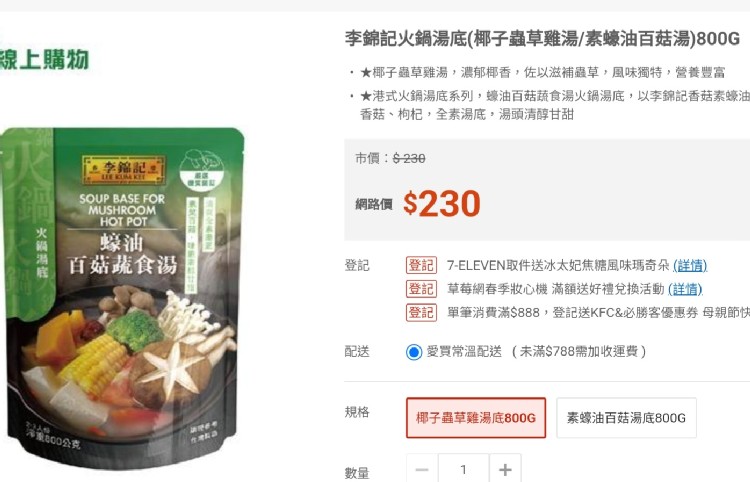This screenshot has height=482, width=750.
Task: Click the second 登記 badge for 草莓網 promotion
Action: click(x=421, y=289)
